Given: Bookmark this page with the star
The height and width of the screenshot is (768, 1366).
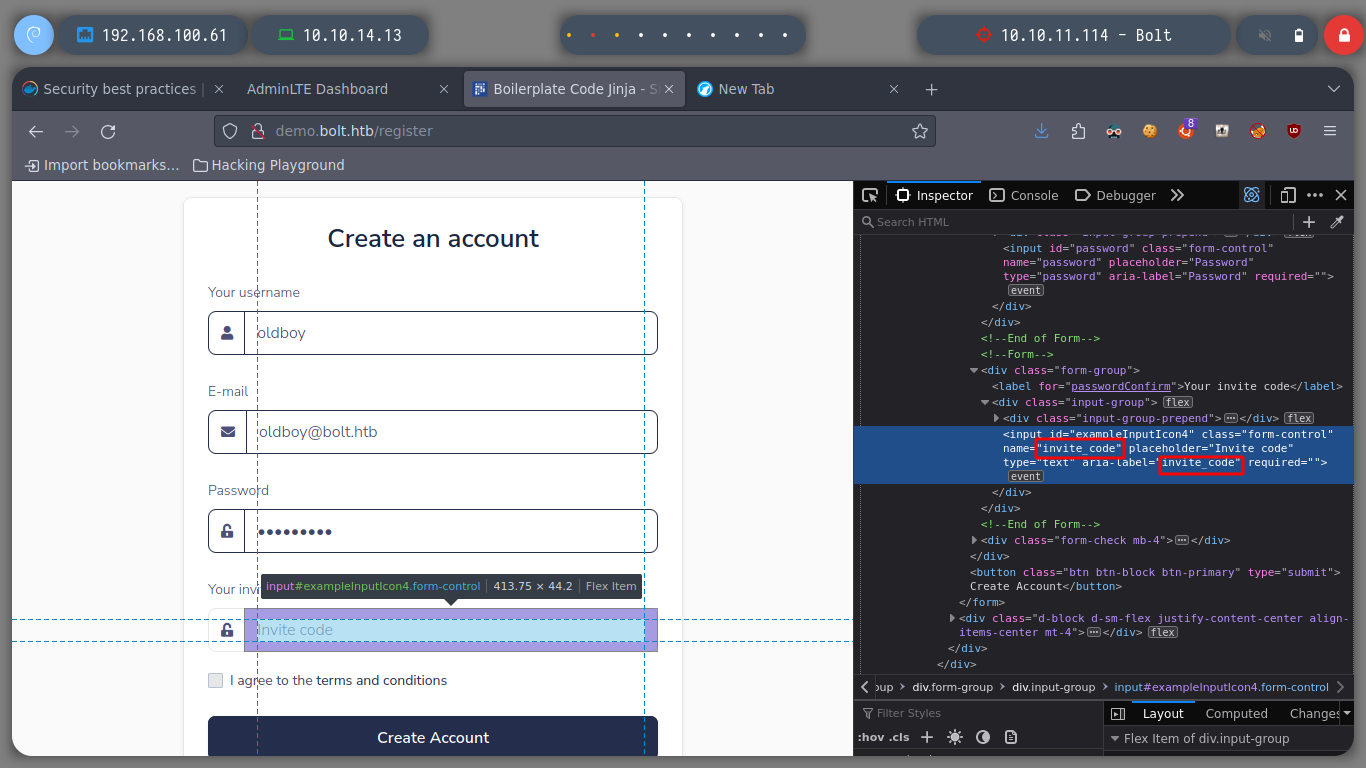Looking at the screenshot, I should coord(919,131).
